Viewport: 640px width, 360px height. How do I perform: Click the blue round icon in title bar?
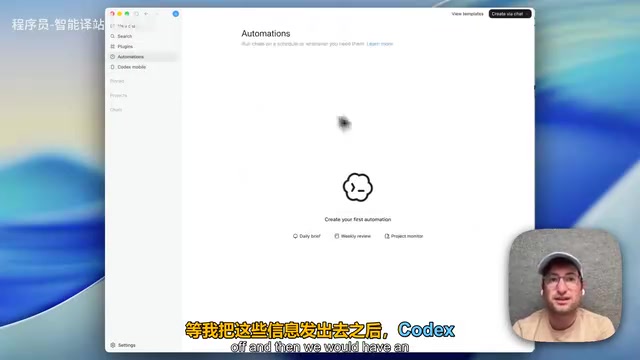click(176, 14)
